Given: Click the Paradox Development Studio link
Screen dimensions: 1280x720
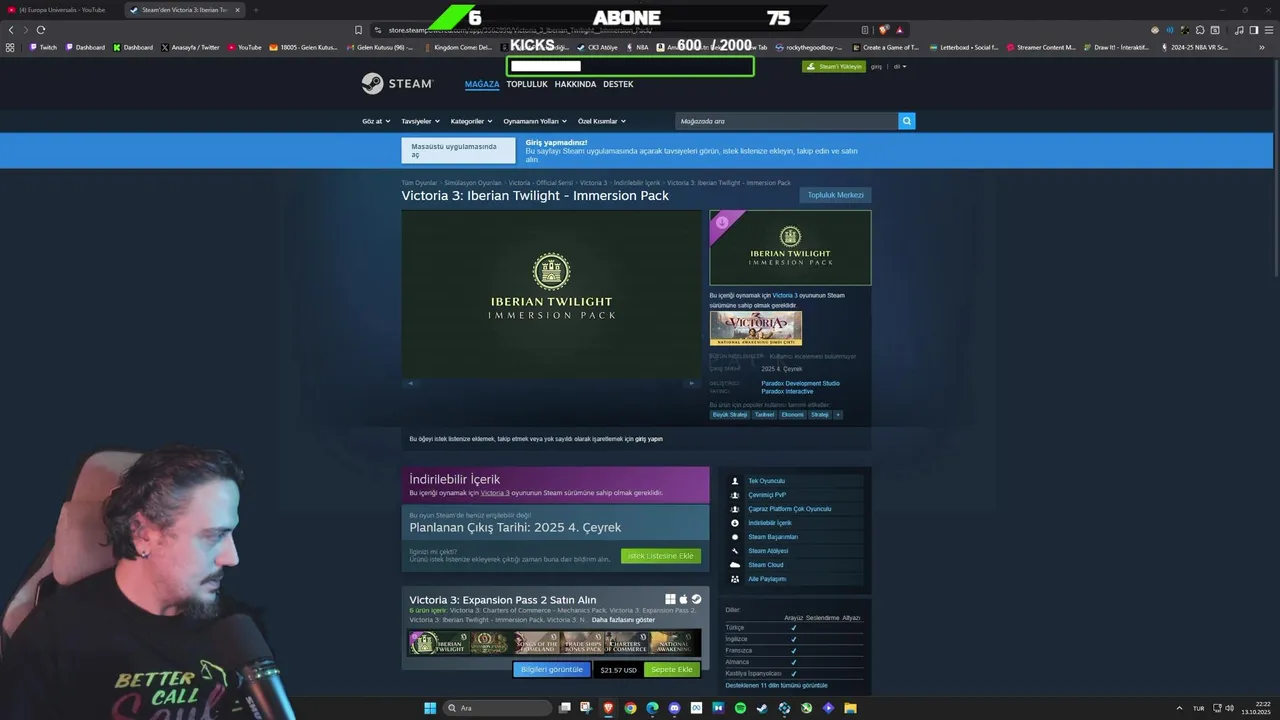Looking at the screenshot, I should click(800, 383).
